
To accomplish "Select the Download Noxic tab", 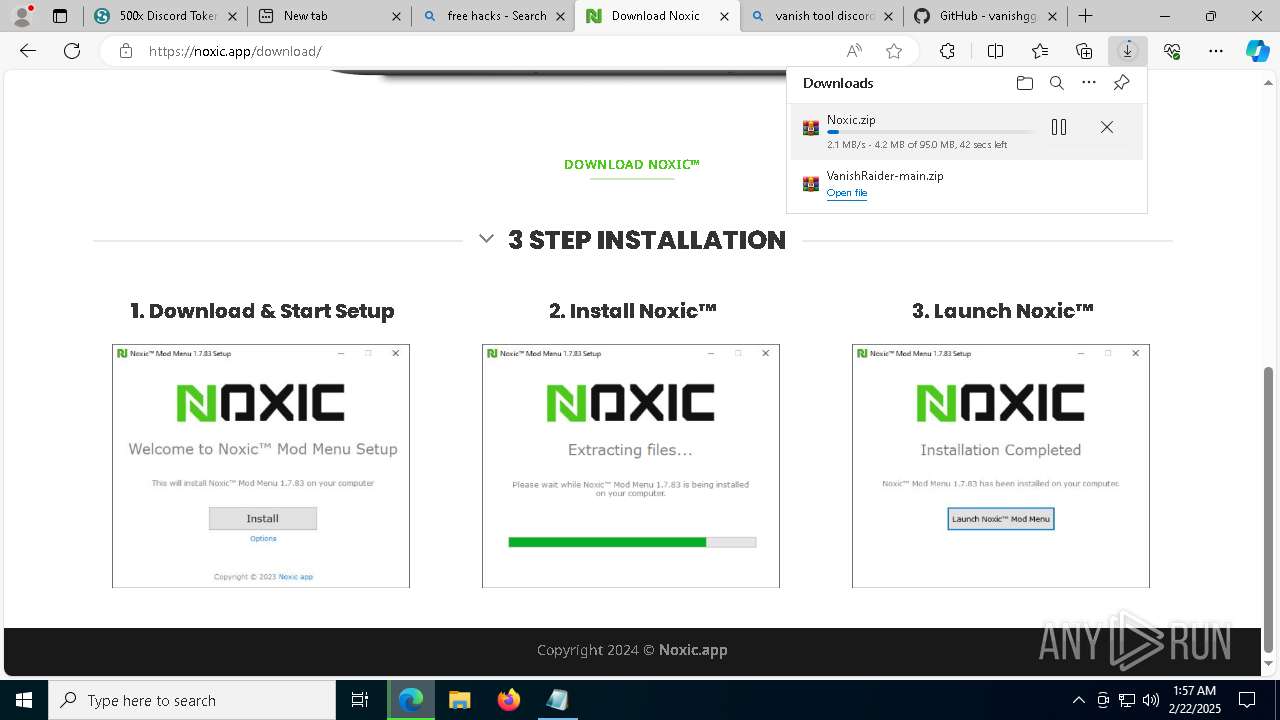I will tap(657, 16).
